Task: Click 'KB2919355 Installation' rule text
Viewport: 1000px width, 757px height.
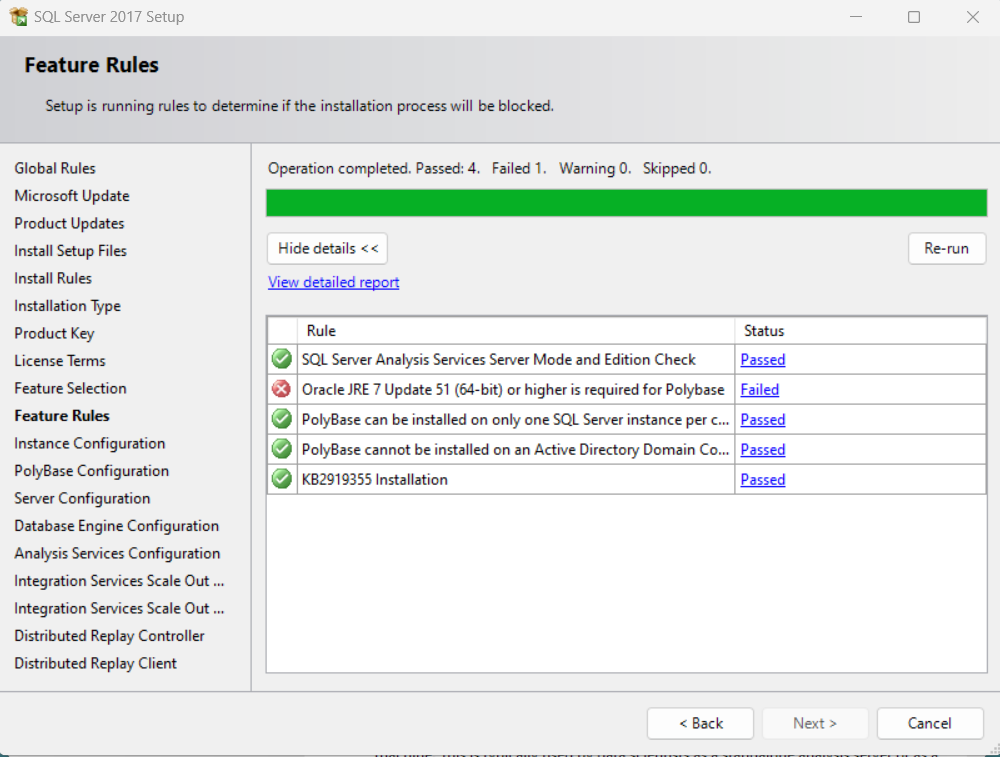Action: [x=374, y=480]
